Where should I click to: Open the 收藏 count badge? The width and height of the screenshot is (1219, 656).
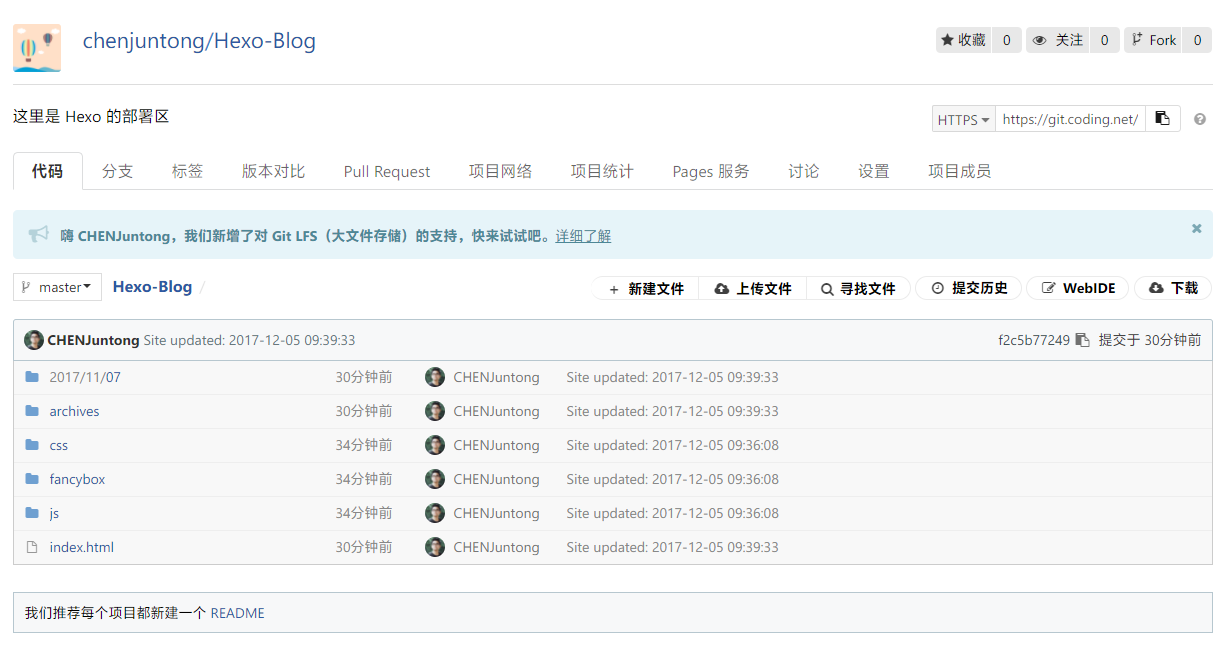tap(1006, 40)
